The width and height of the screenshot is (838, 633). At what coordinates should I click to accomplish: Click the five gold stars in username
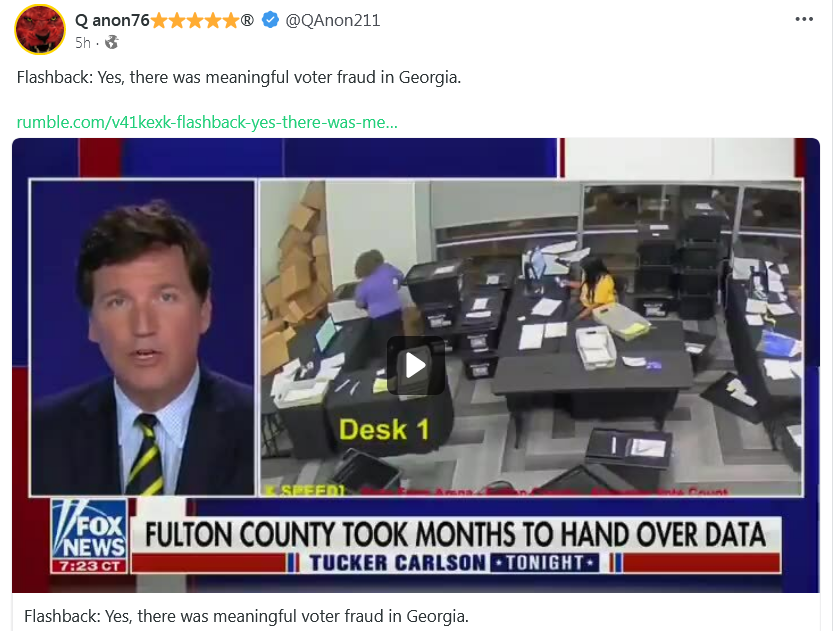tap(195, 21)
